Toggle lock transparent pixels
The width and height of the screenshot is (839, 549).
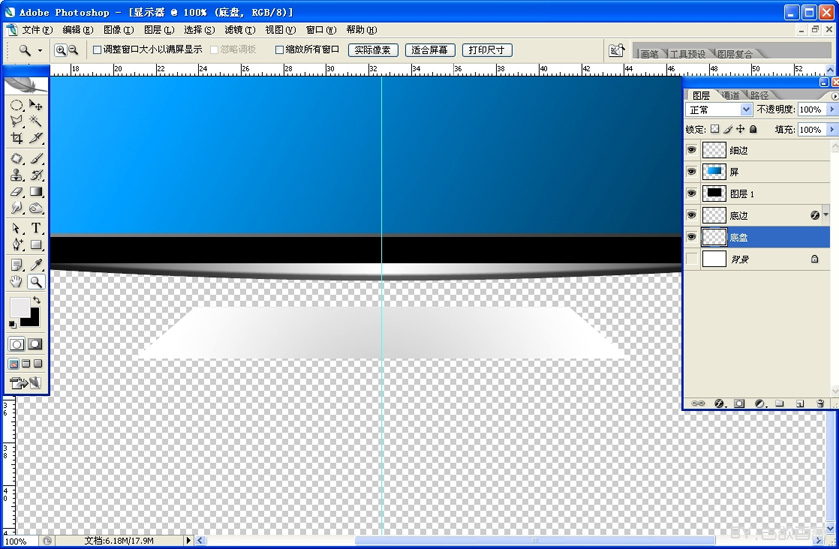715,129
